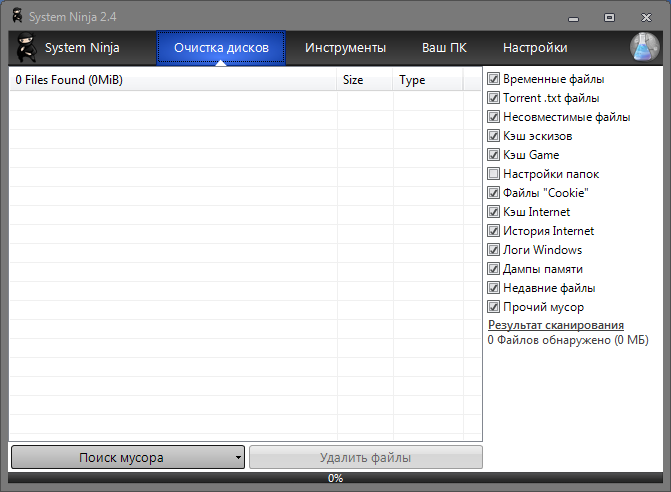The image size is (671, 492).
Task: Toggle Логи Windows checkbox
Action: click(493, 250)
